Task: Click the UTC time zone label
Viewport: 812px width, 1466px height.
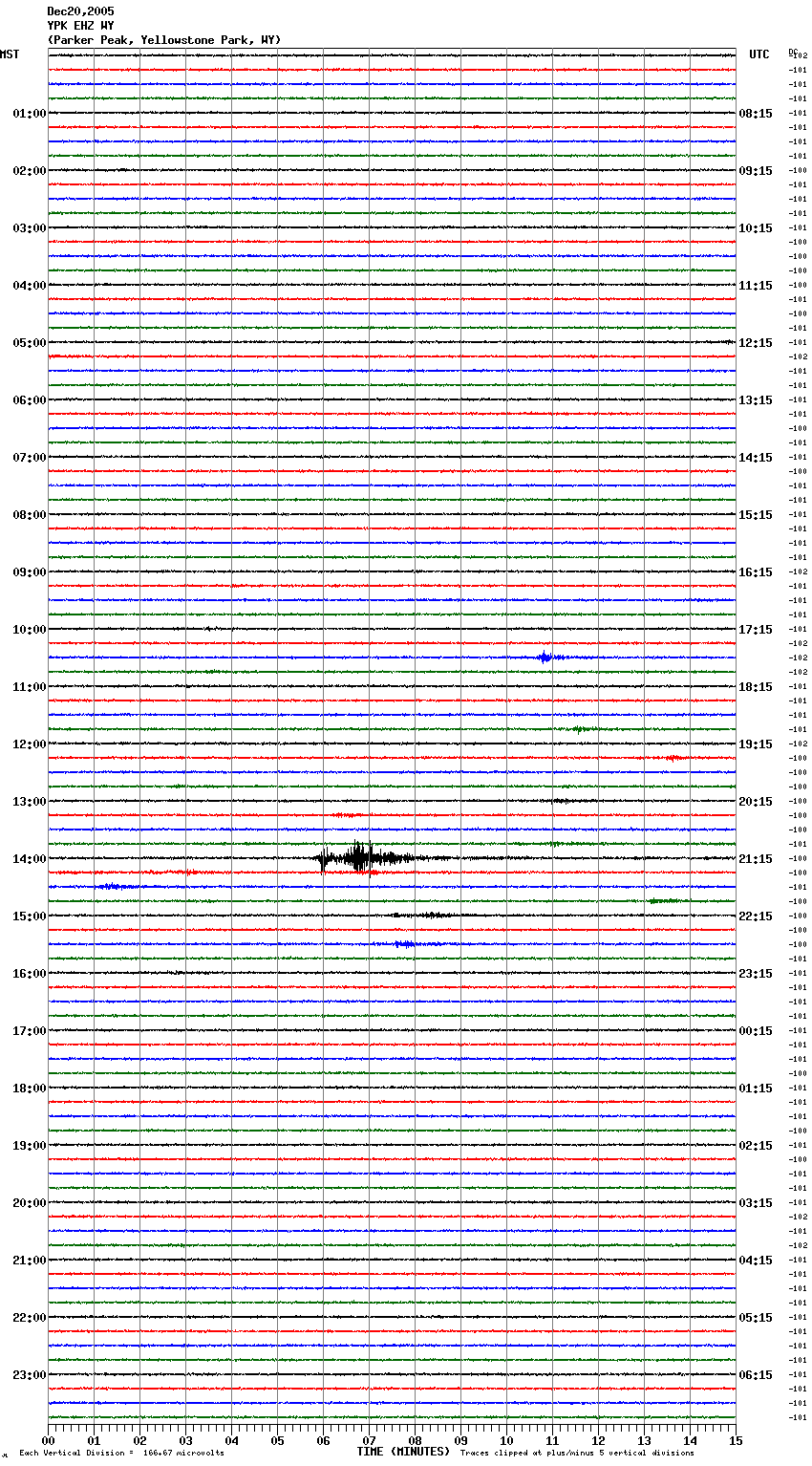Action: pyautogui.click(x=759, y=54)
